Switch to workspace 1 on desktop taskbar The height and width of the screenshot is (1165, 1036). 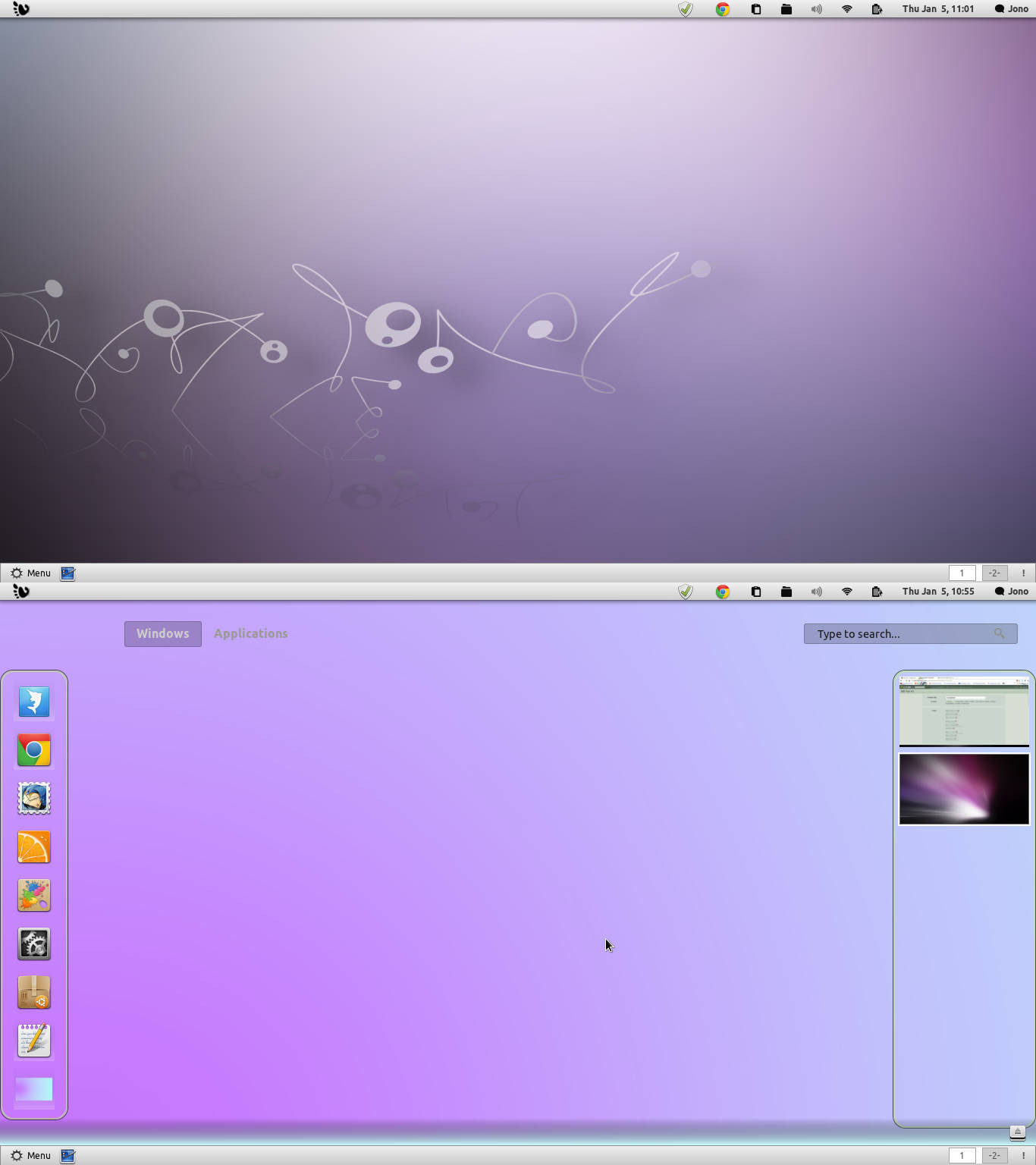(962, 573)
